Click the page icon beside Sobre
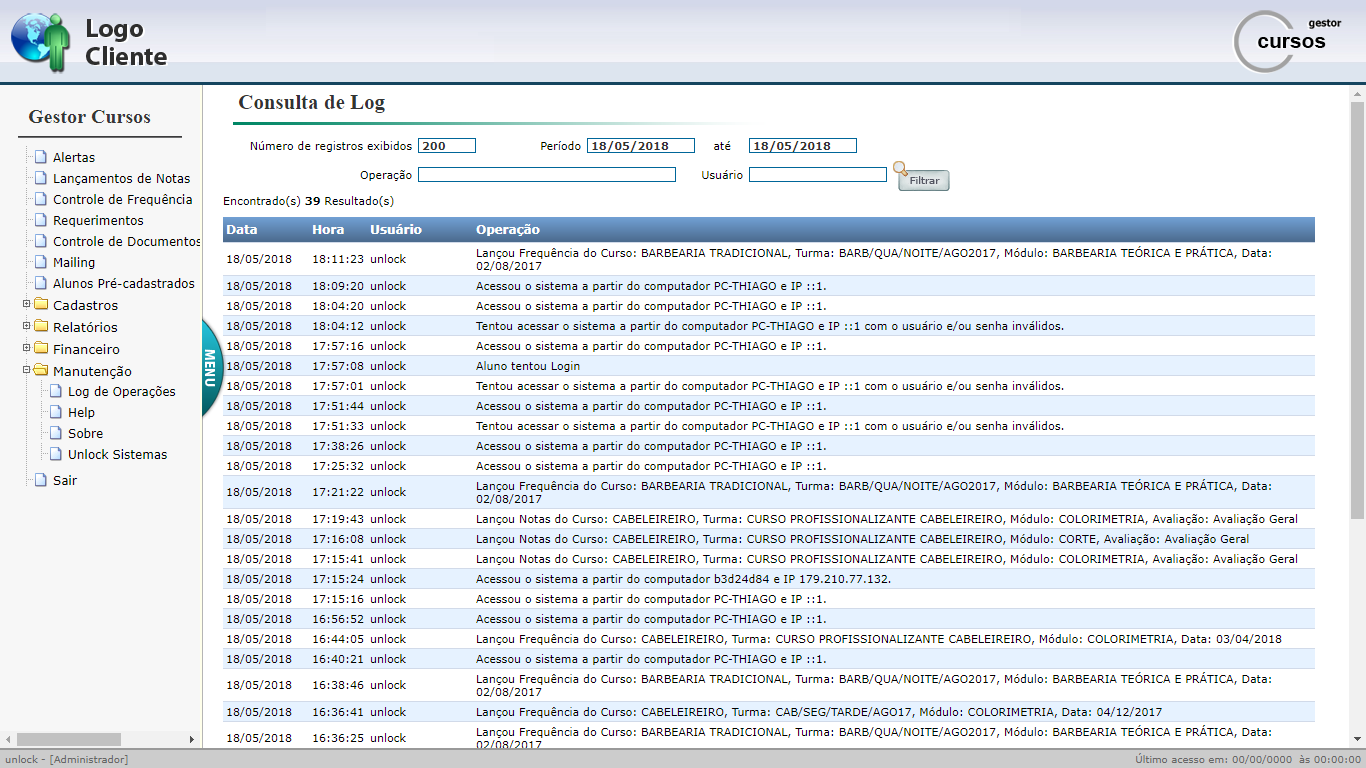The width and height of the screenshot is (1366, 768). 56,433
